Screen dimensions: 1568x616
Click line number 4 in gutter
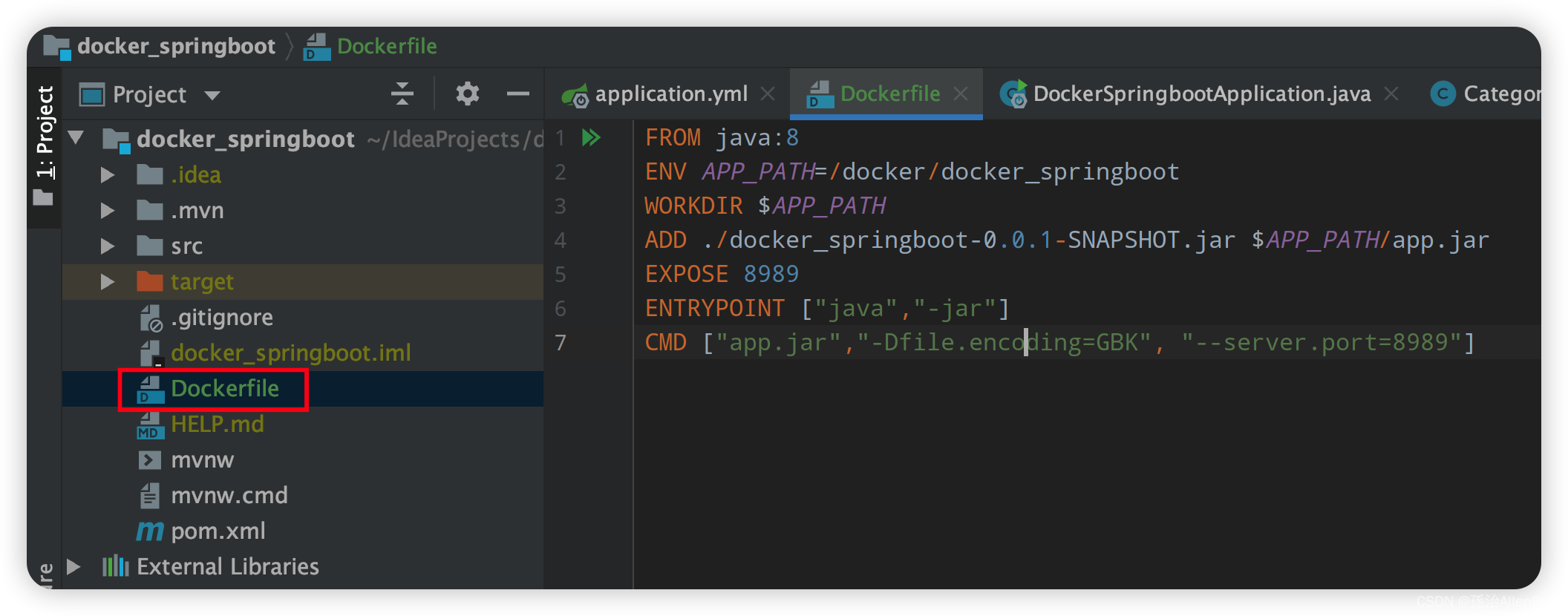(x=560, y=240)
